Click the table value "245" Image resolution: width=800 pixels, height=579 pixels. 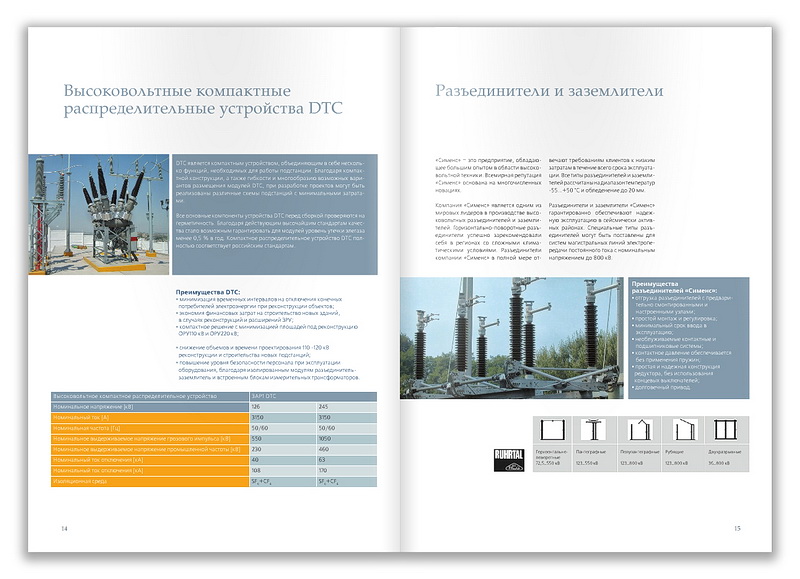click(x=323, y=407)
